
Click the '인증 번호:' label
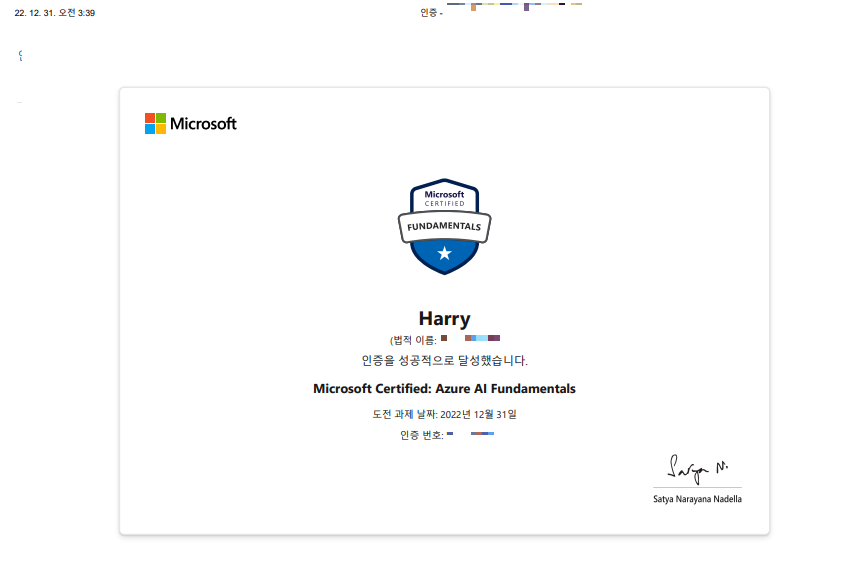422,435
